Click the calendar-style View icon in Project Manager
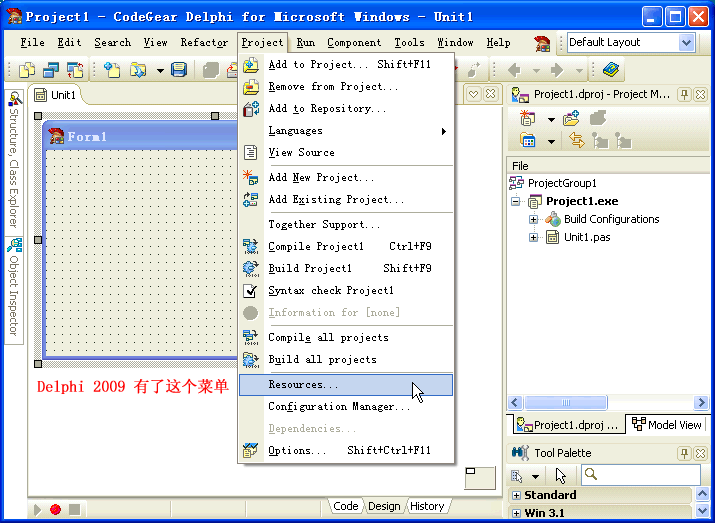The width and height of the screenshot is (715, 523). click(528, 141)
